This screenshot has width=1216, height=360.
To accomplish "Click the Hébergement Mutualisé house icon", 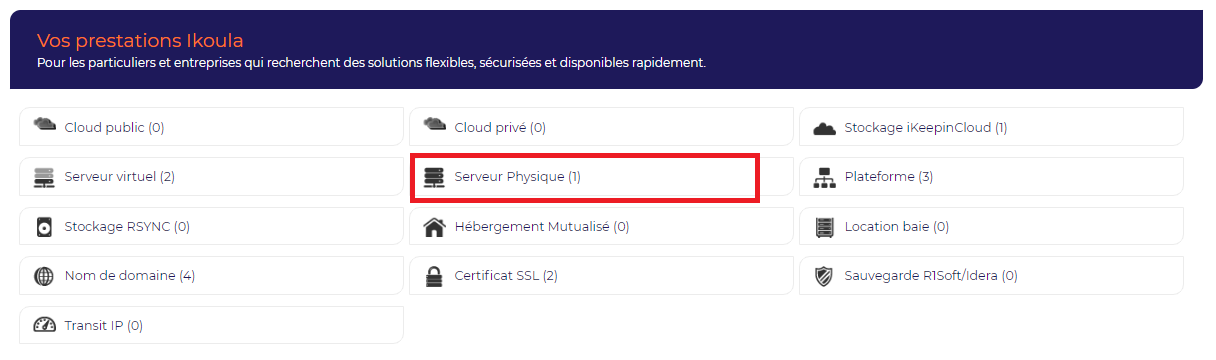I will click(x=434, y=226).
